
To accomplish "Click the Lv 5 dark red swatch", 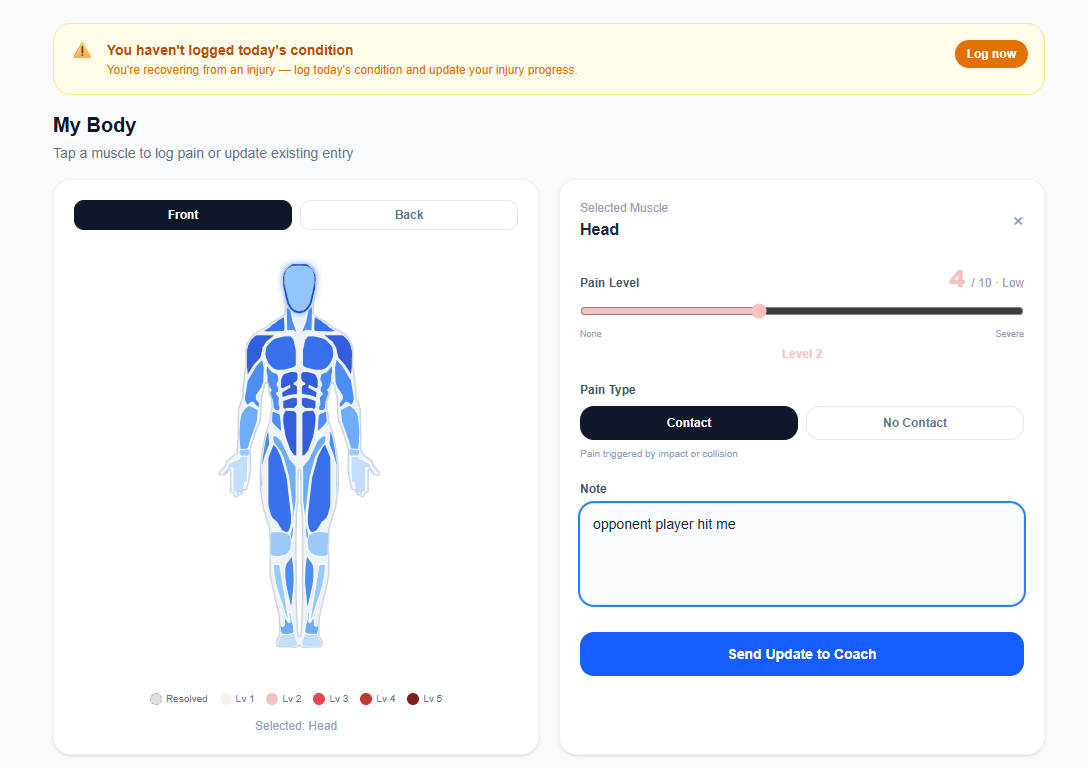I will click(413, 699).
